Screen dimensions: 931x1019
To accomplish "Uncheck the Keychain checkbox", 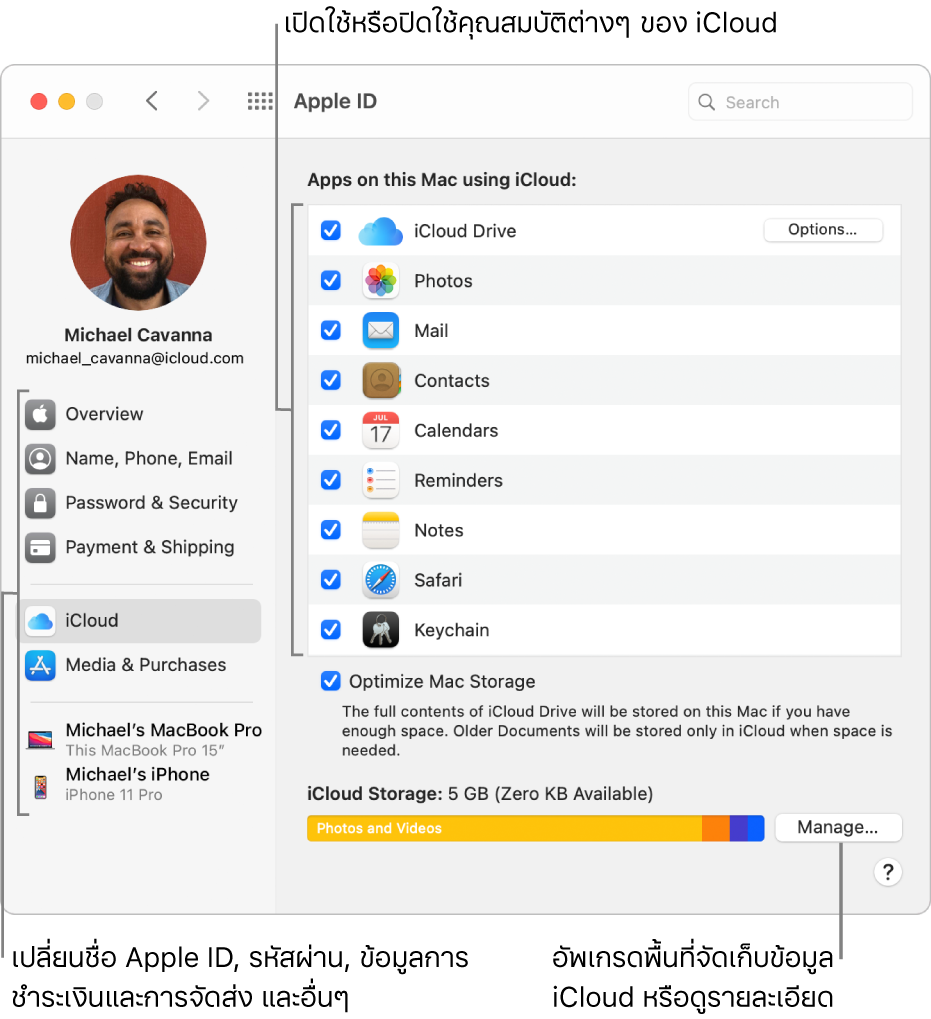I will [331, 630].
